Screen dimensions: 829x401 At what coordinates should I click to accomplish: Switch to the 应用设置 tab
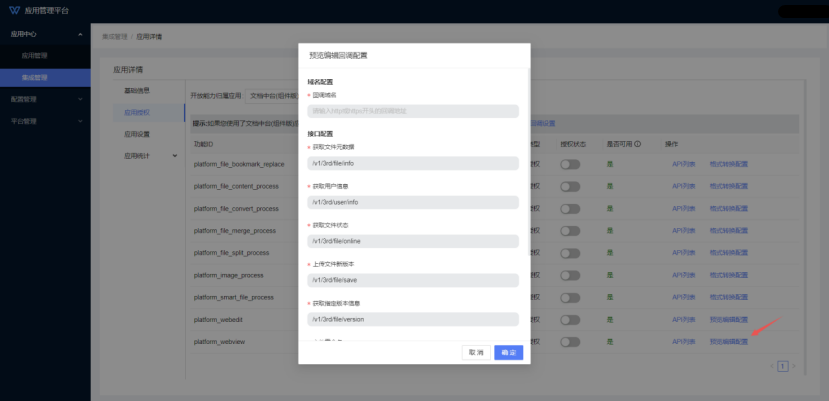pyautogui.click(x=137, y=134)
